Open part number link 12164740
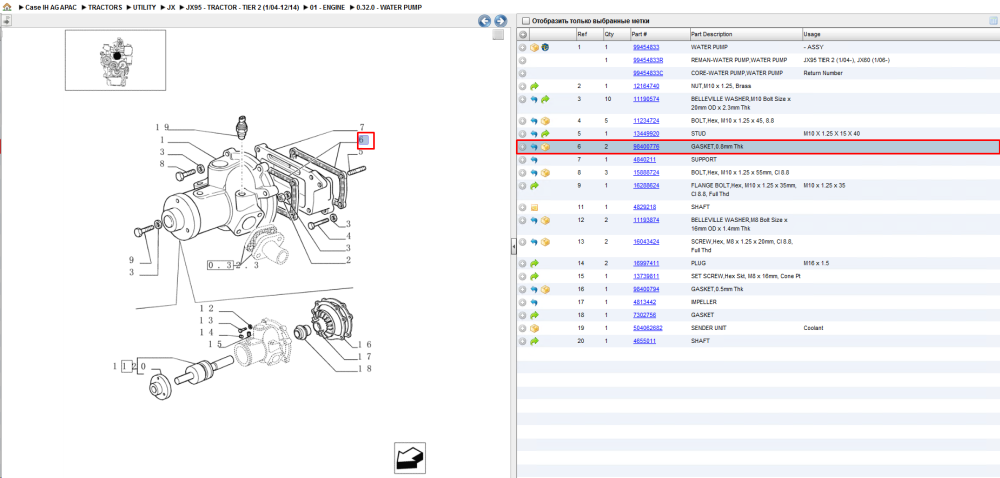 tap(645, 86)
